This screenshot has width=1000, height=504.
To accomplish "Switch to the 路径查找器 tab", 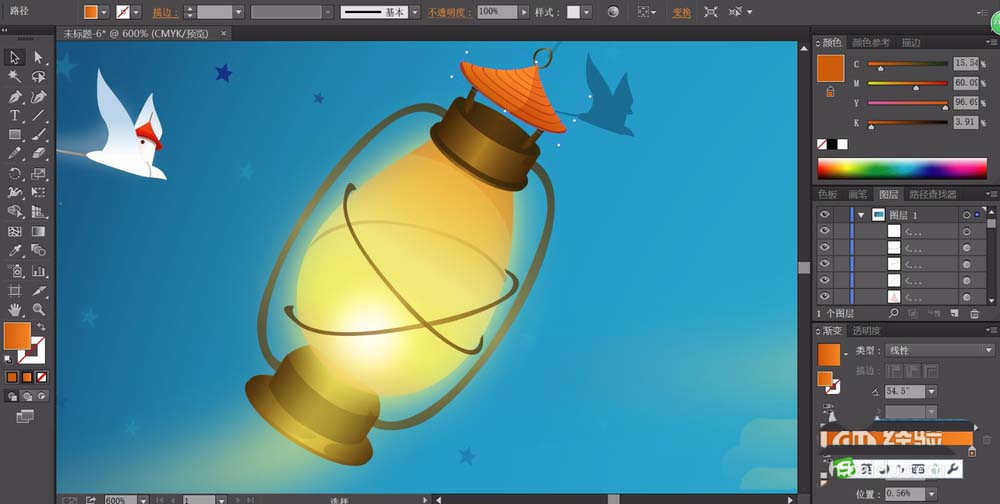I will [x=933, y=195].
